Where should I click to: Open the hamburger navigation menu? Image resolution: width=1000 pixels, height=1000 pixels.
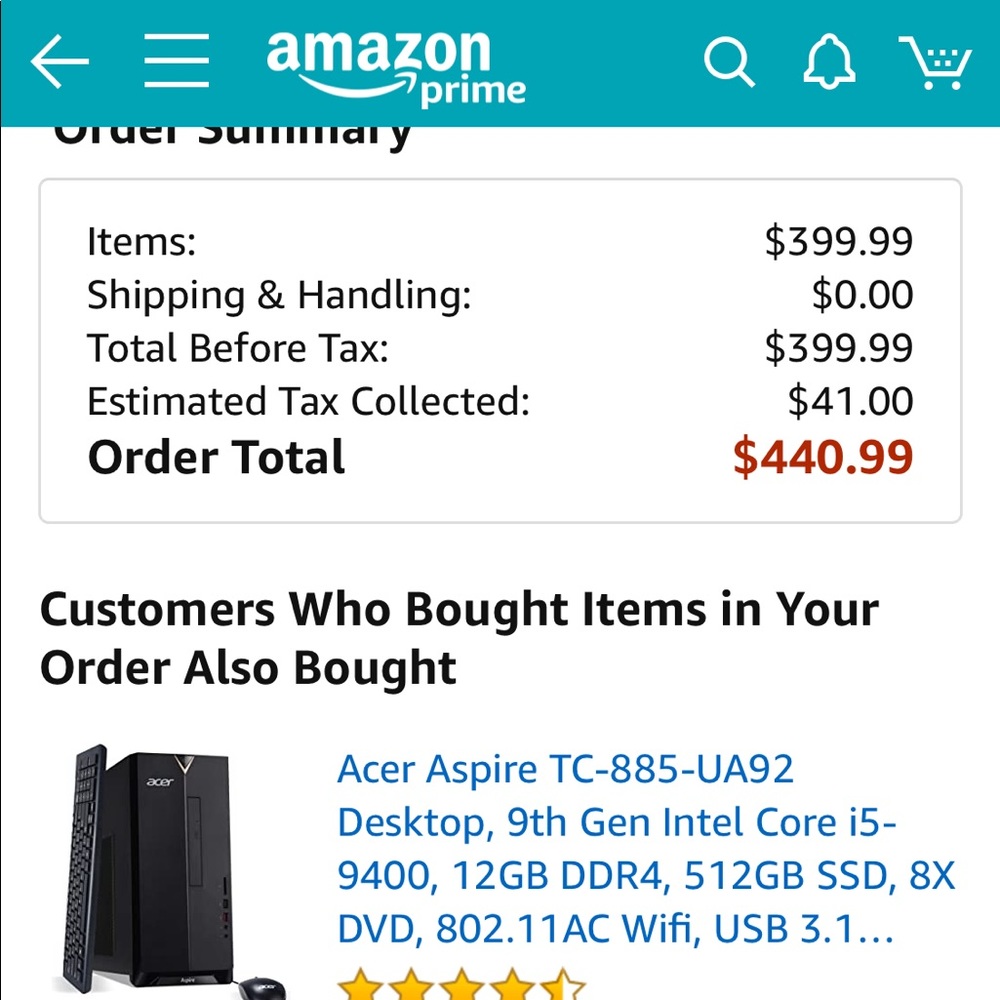[x=177, y=61]
